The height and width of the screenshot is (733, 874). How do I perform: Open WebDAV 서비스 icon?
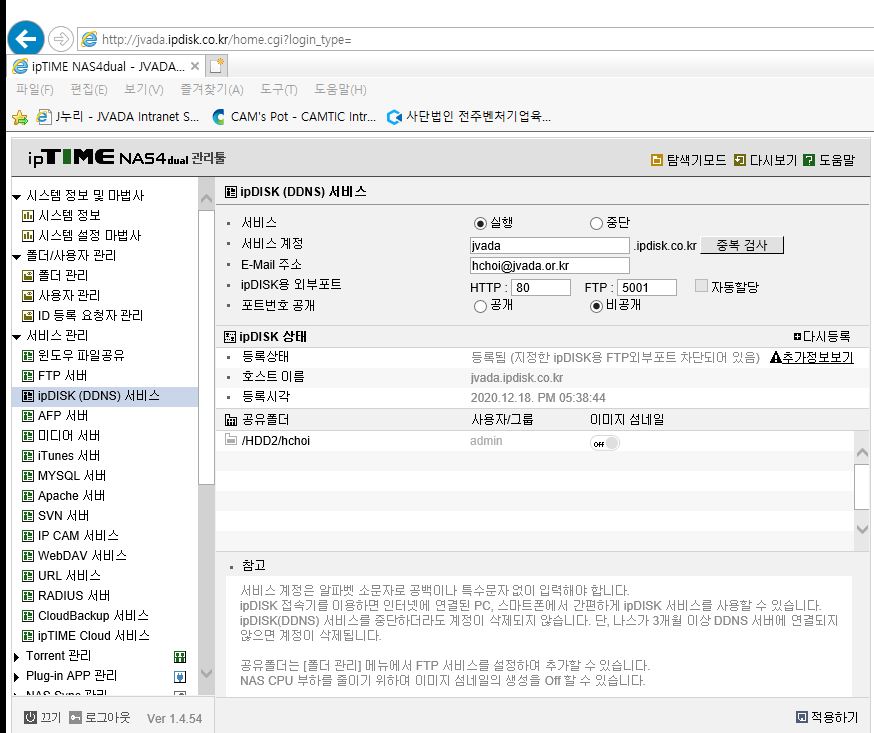pos(28,556)
